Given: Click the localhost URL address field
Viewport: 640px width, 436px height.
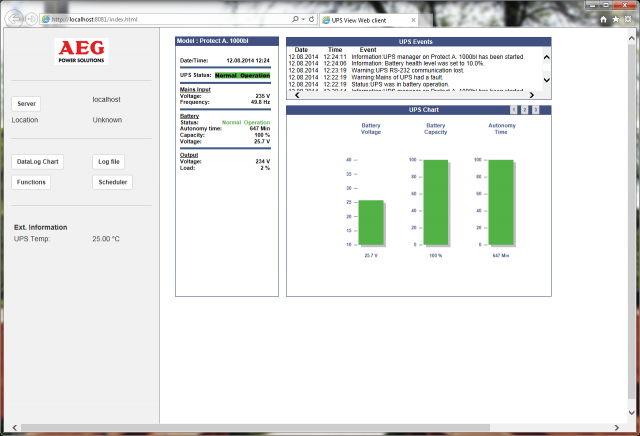Looking at the screenshot, I should coord(165,19).
